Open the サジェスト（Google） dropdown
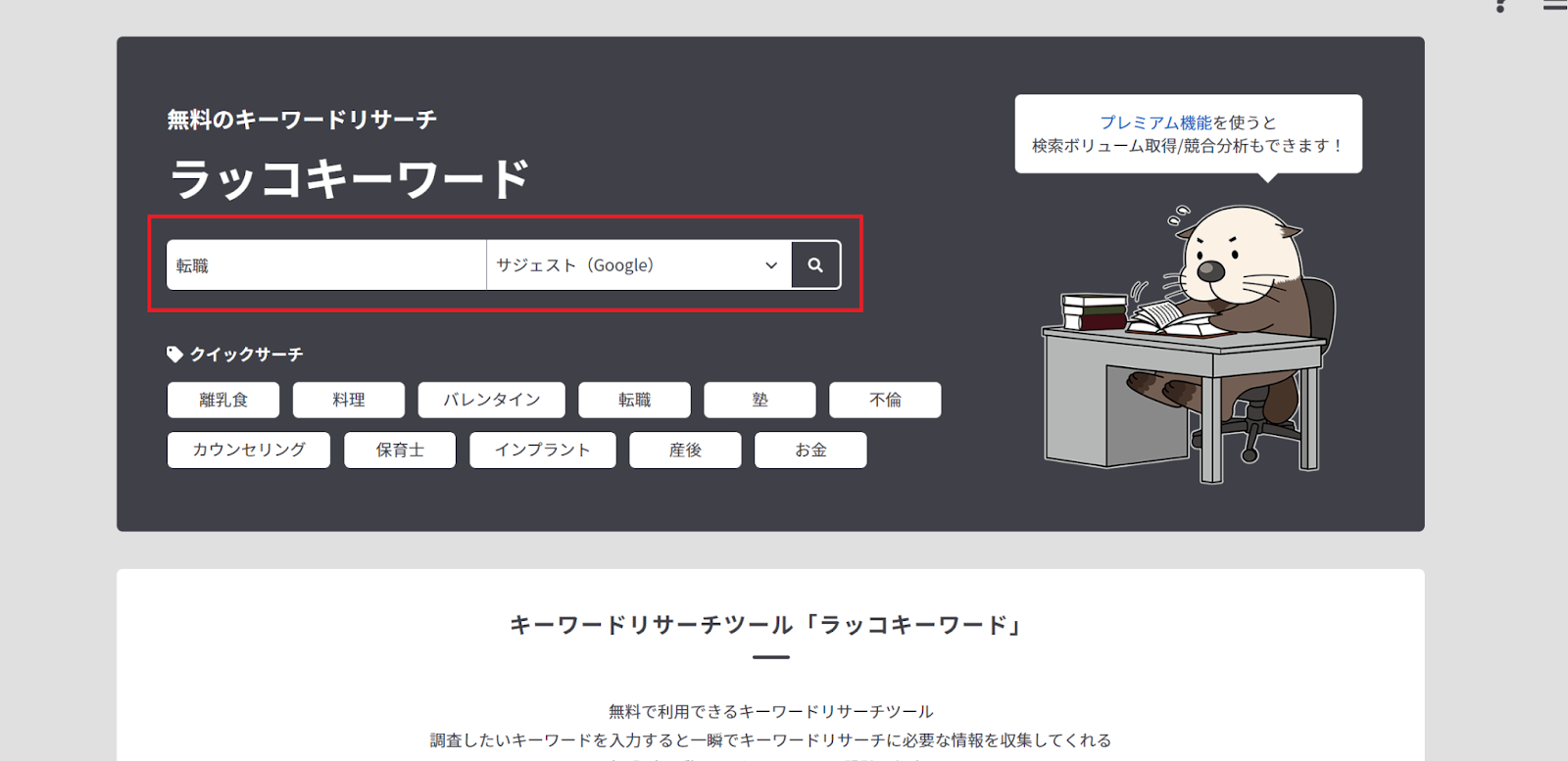The width and height of the screenshot is (1568, 761). (x=639, y=265)
